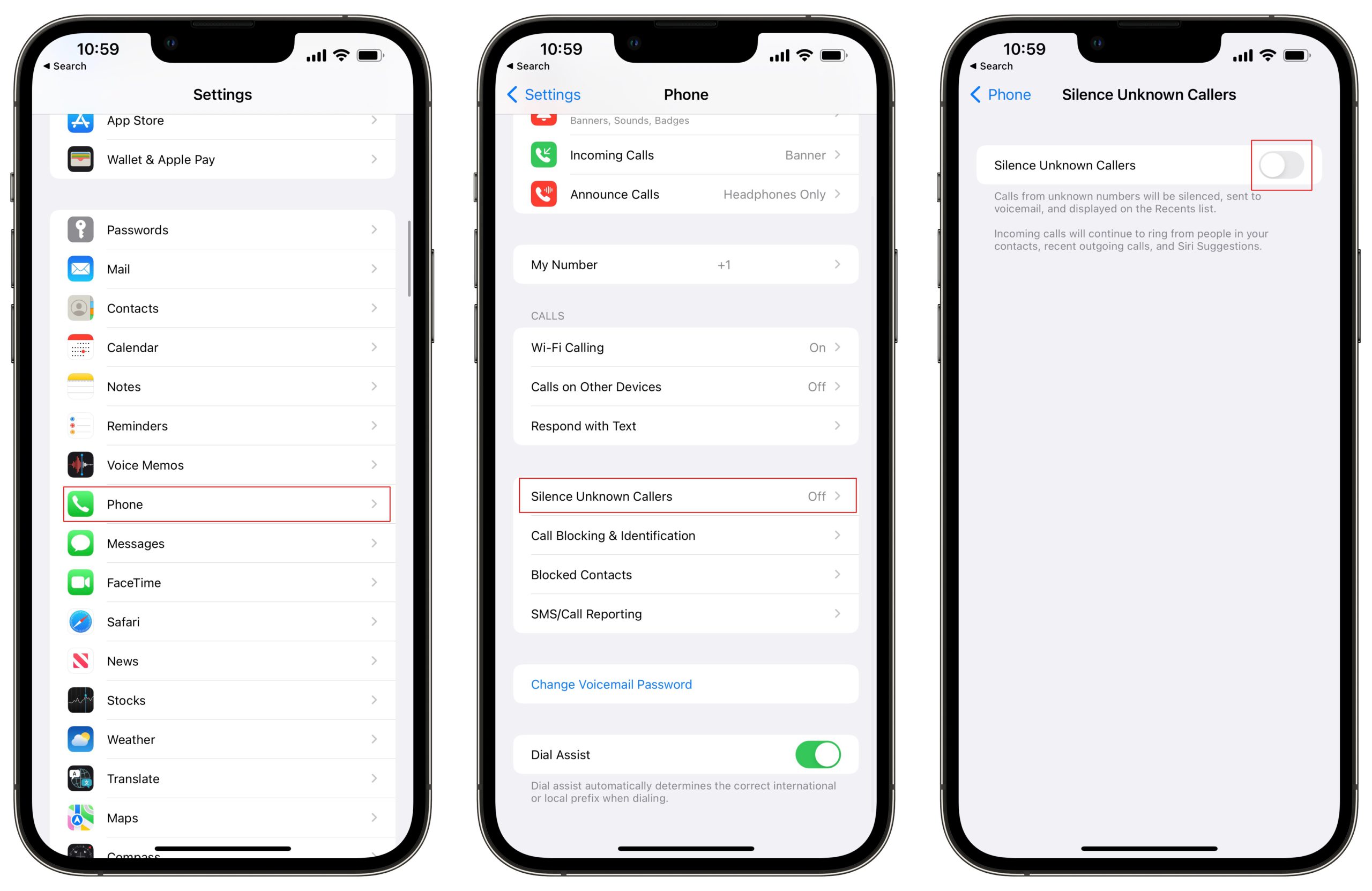Open the Phone settings

pos(222,504)
